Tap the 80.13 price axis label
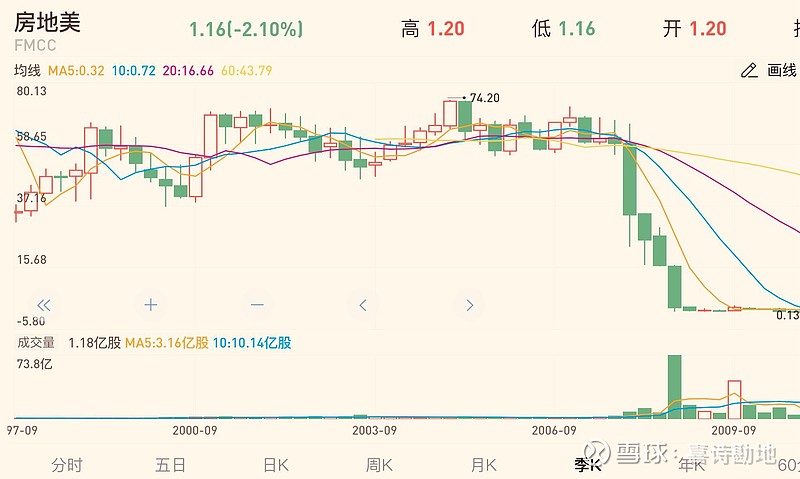Image resolution: width=800 pixels, height=479 pixels. pos(32,91)
